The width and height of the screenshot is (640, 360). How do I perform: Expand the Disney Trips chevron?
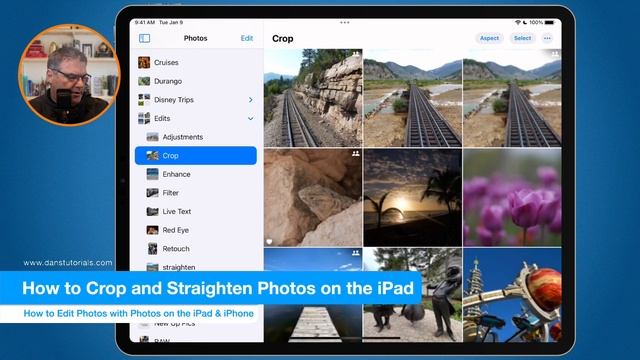tap(251, 100)
